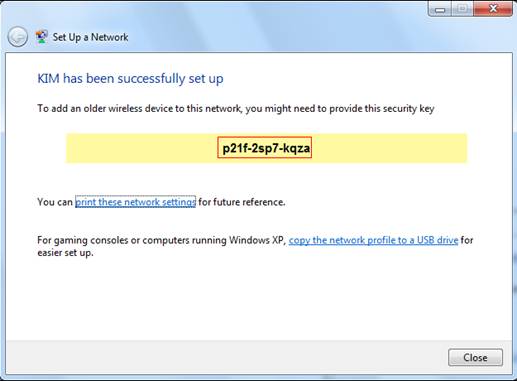The height and width of the screenshot is (381, 517).
Task: Click the Close button at the bottom
Action: (475, 357)
